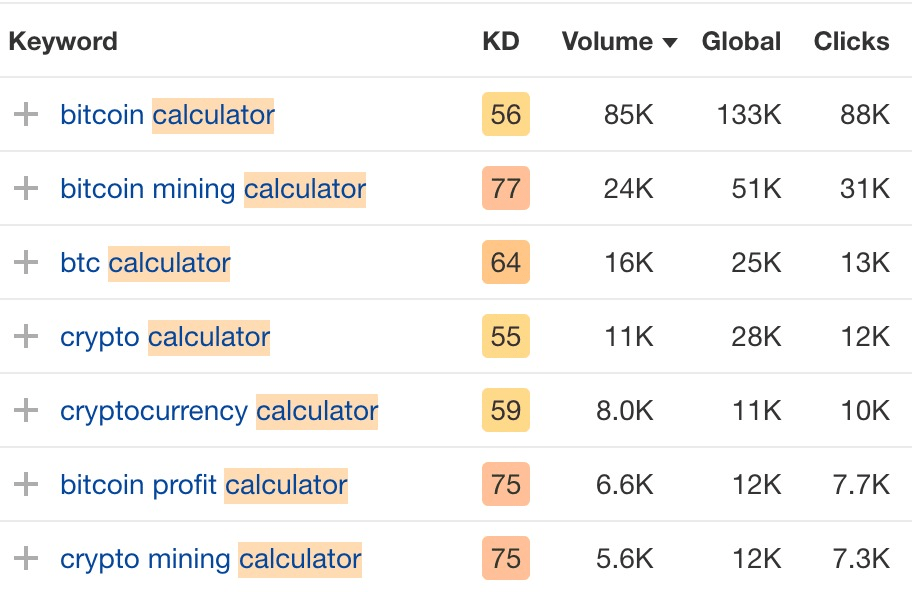This screenshot has width=912, height=592.
Task: Click the plus icon next to "btc calculator"
Action: pyautogui.click(x=25, y=262)
